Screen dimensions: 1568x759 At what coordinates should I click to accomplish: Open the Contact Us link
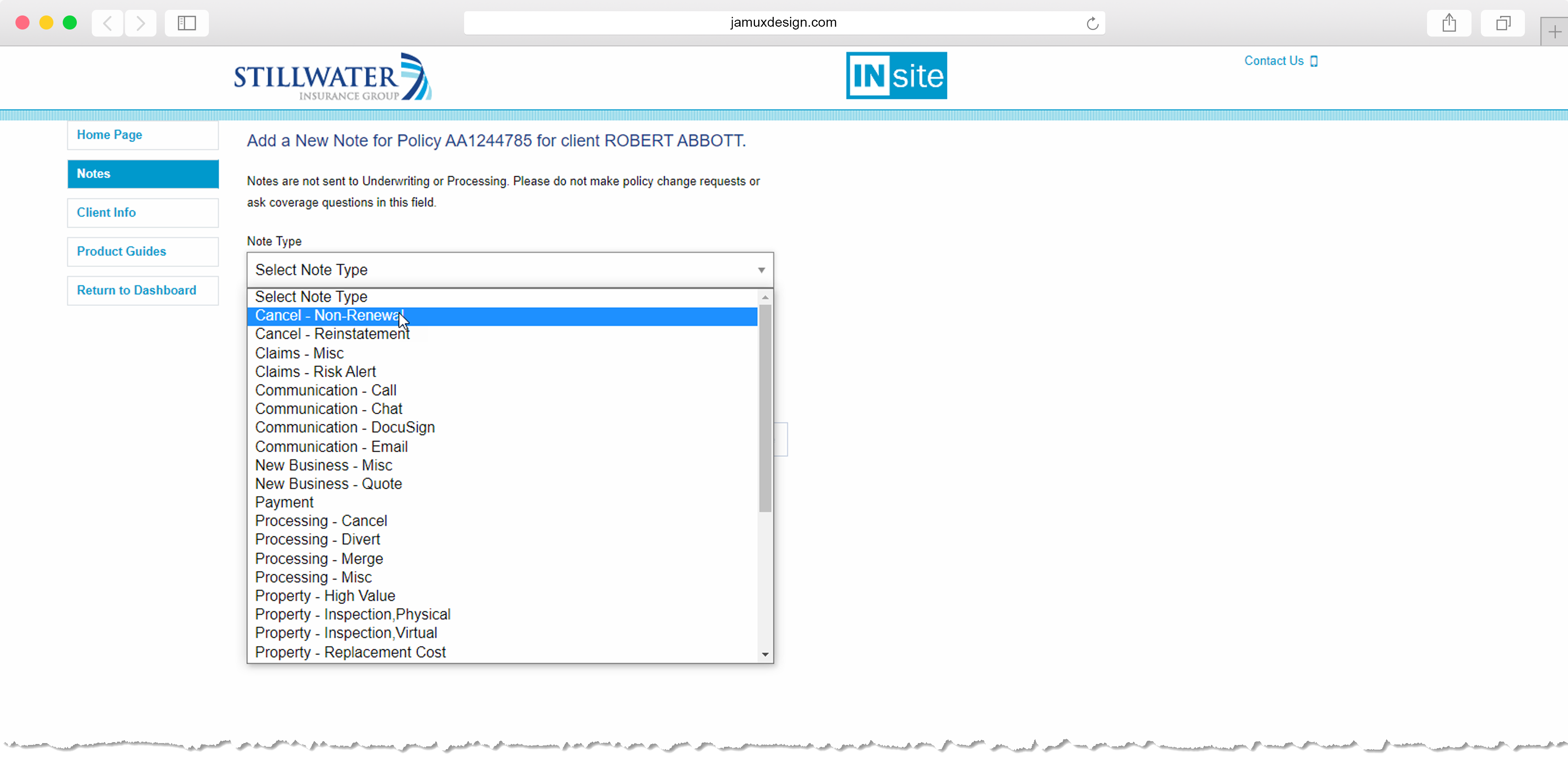(x=1273, y=61)
